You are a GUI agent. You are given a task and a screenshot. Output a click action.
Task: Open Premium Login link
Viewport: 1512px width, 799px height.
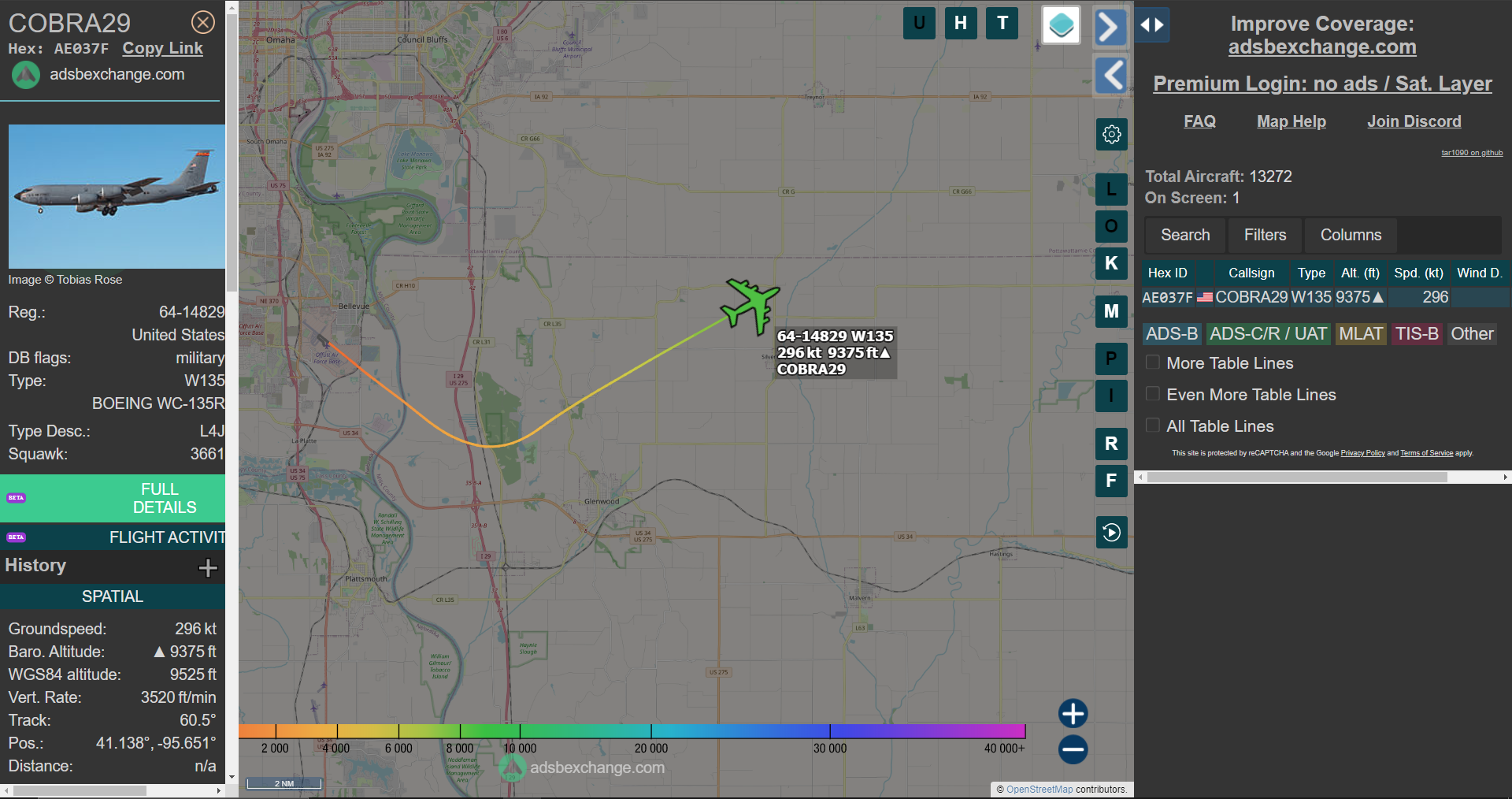point(1322,84)
